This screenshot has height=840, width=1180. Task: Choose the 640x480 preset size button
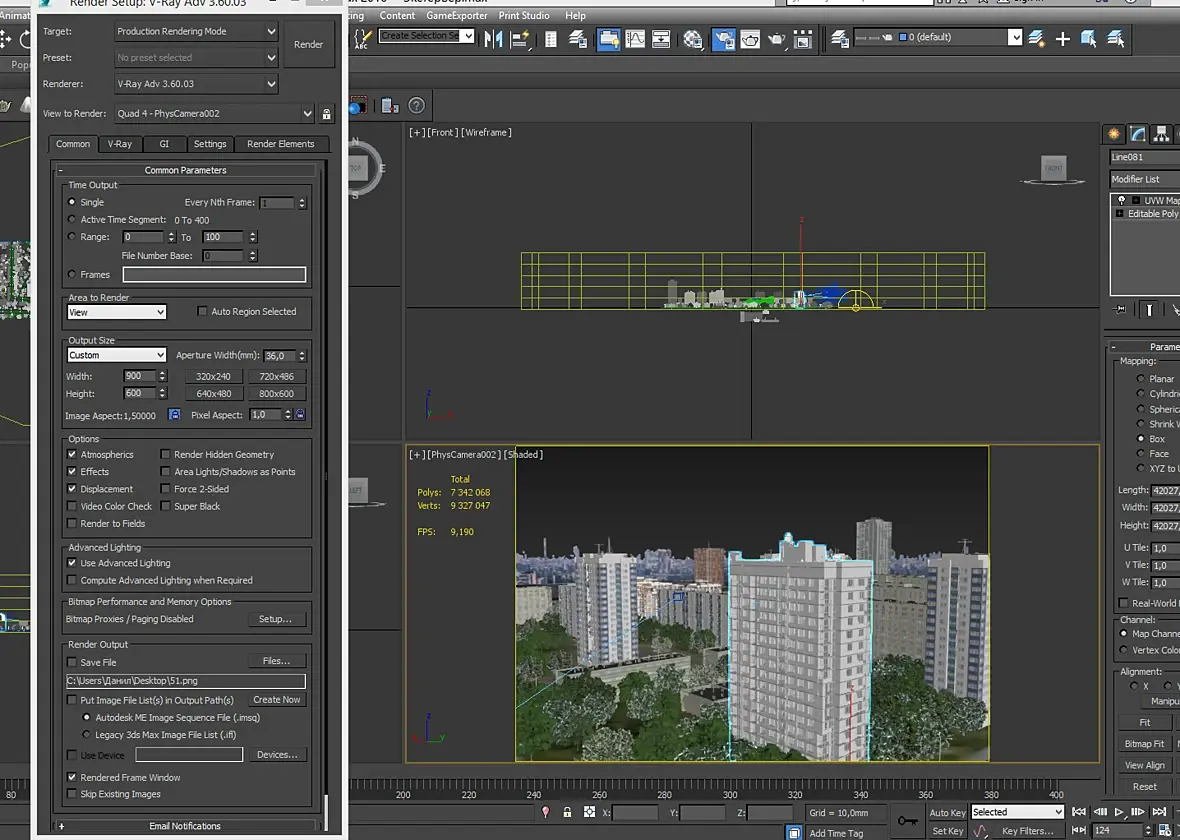point(213,394)
